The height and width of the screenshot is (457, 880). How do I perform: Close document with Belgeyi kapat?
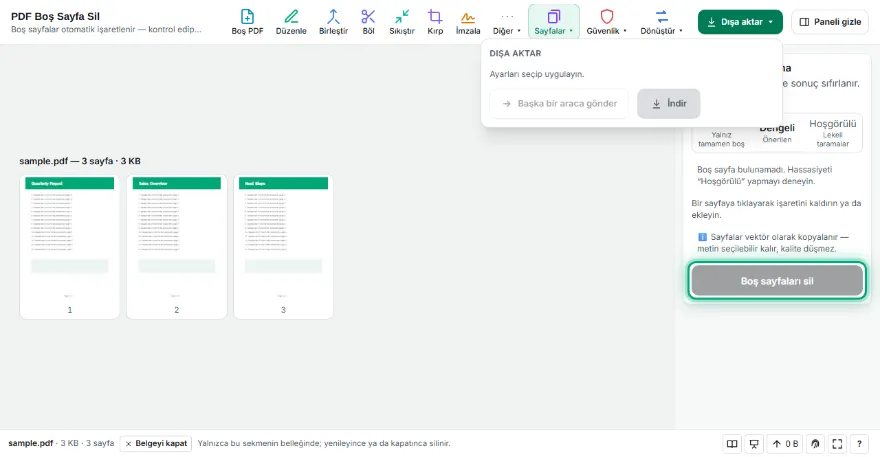click(156, 444)
